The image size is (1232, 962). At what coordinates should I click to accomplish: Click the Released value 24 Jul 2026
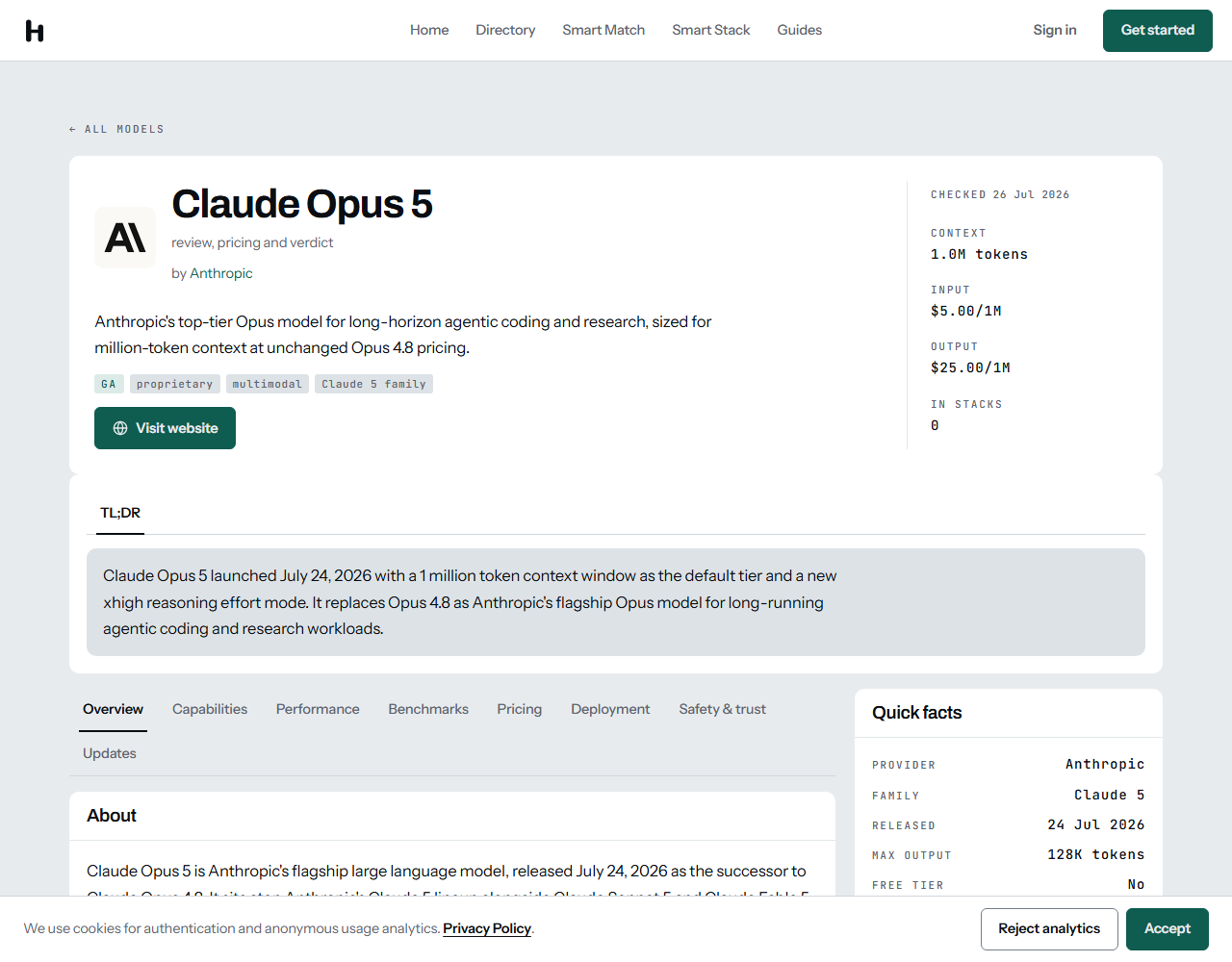coord(1096,824)
